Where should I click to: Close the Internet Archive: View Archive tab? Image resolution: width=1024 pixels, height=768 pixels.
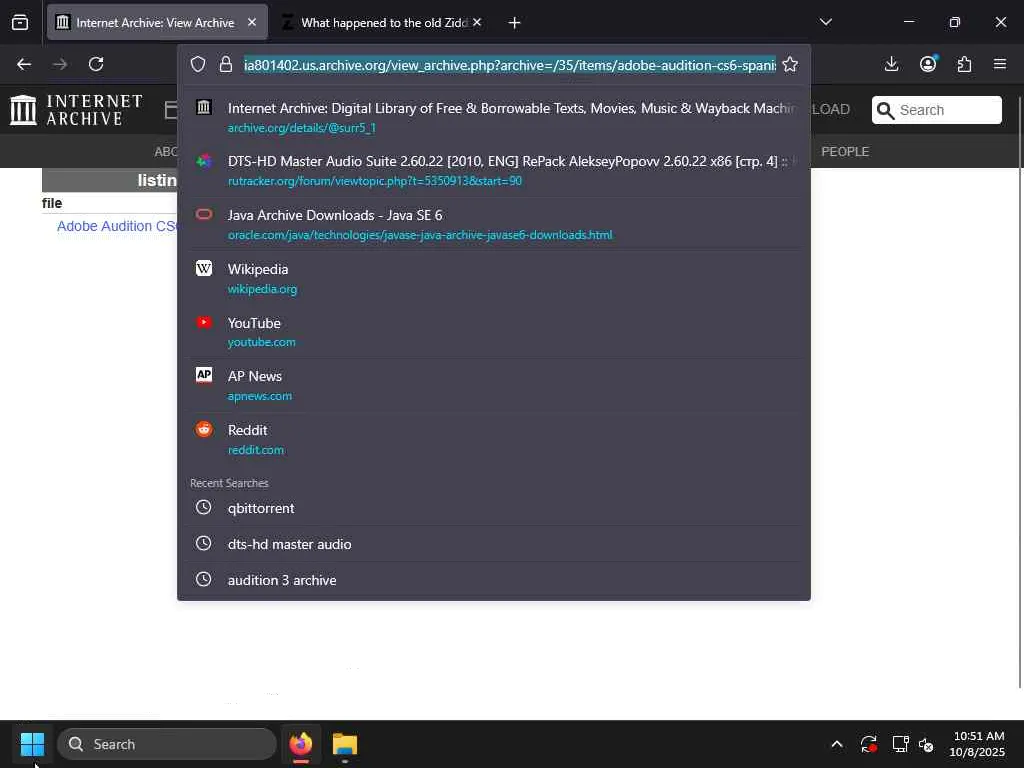tap(252, 22)
